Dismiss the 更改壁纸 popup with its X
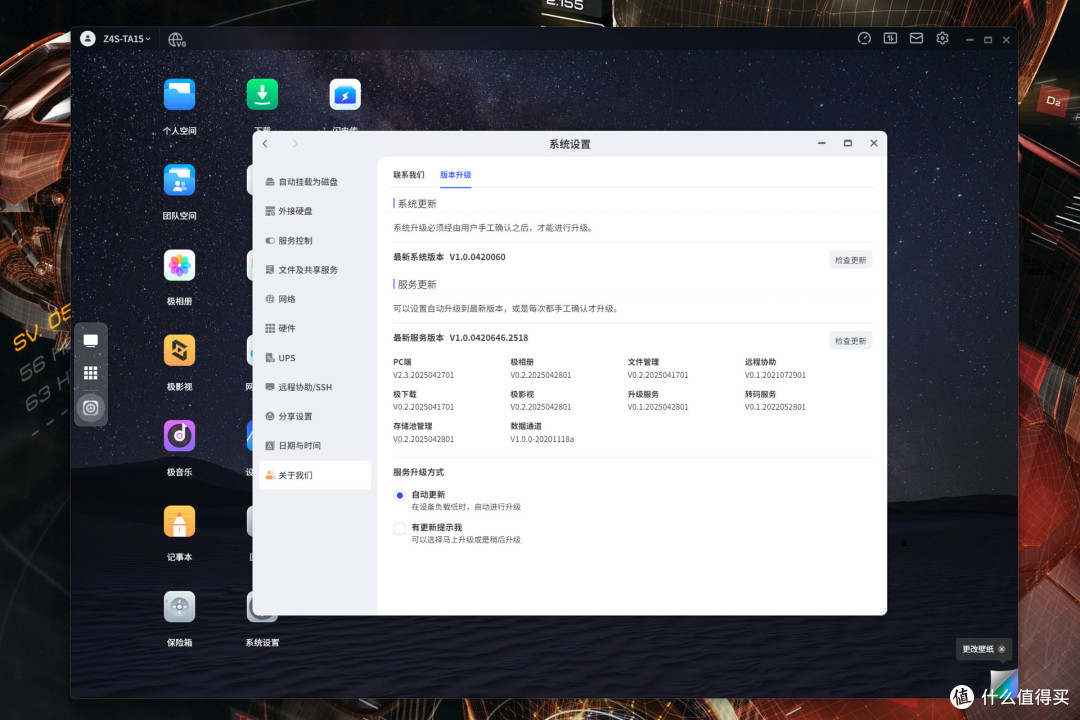1080x720 pixels. (1001, 649)
